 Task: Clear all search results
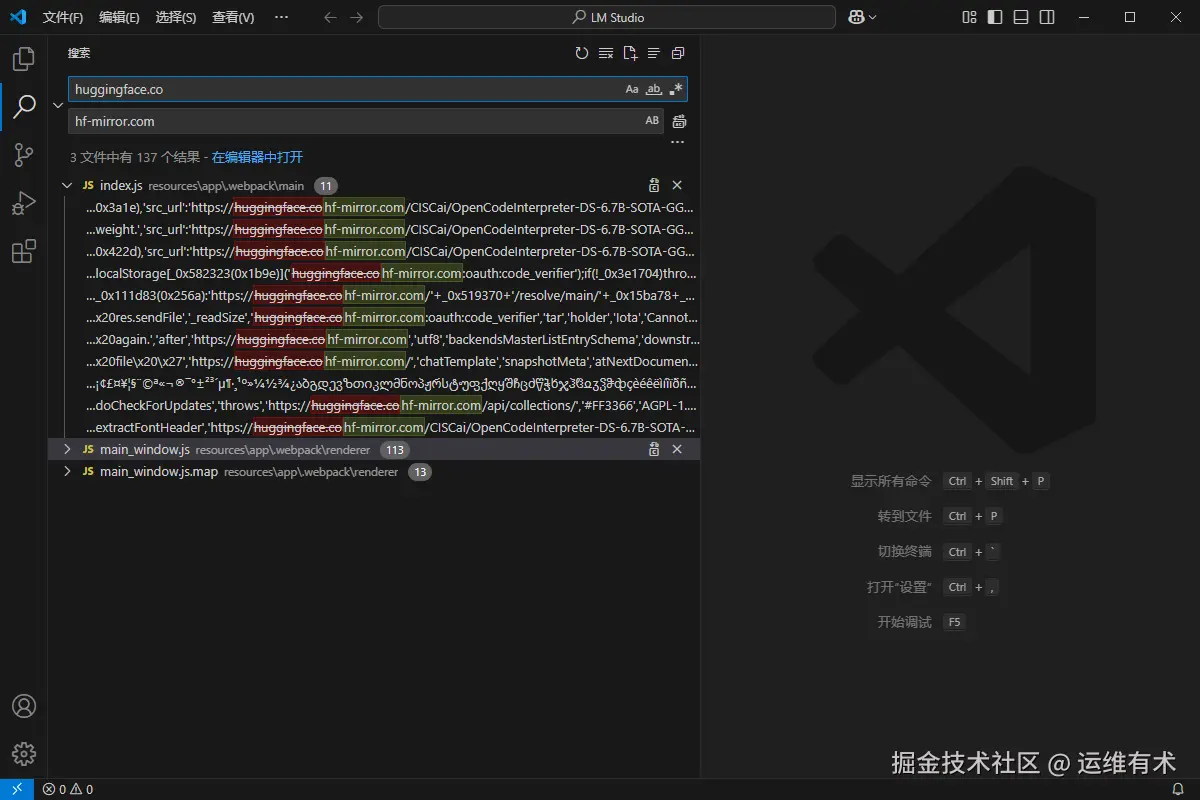(606, 53)
